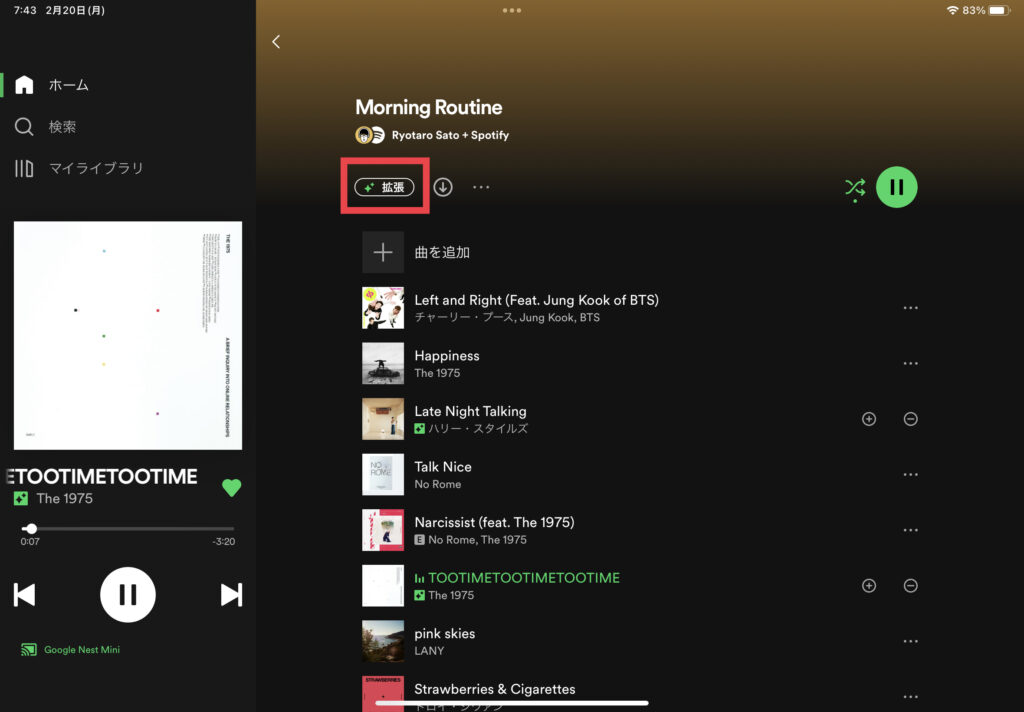Download the Morning Routine playlist

point(443,187)
